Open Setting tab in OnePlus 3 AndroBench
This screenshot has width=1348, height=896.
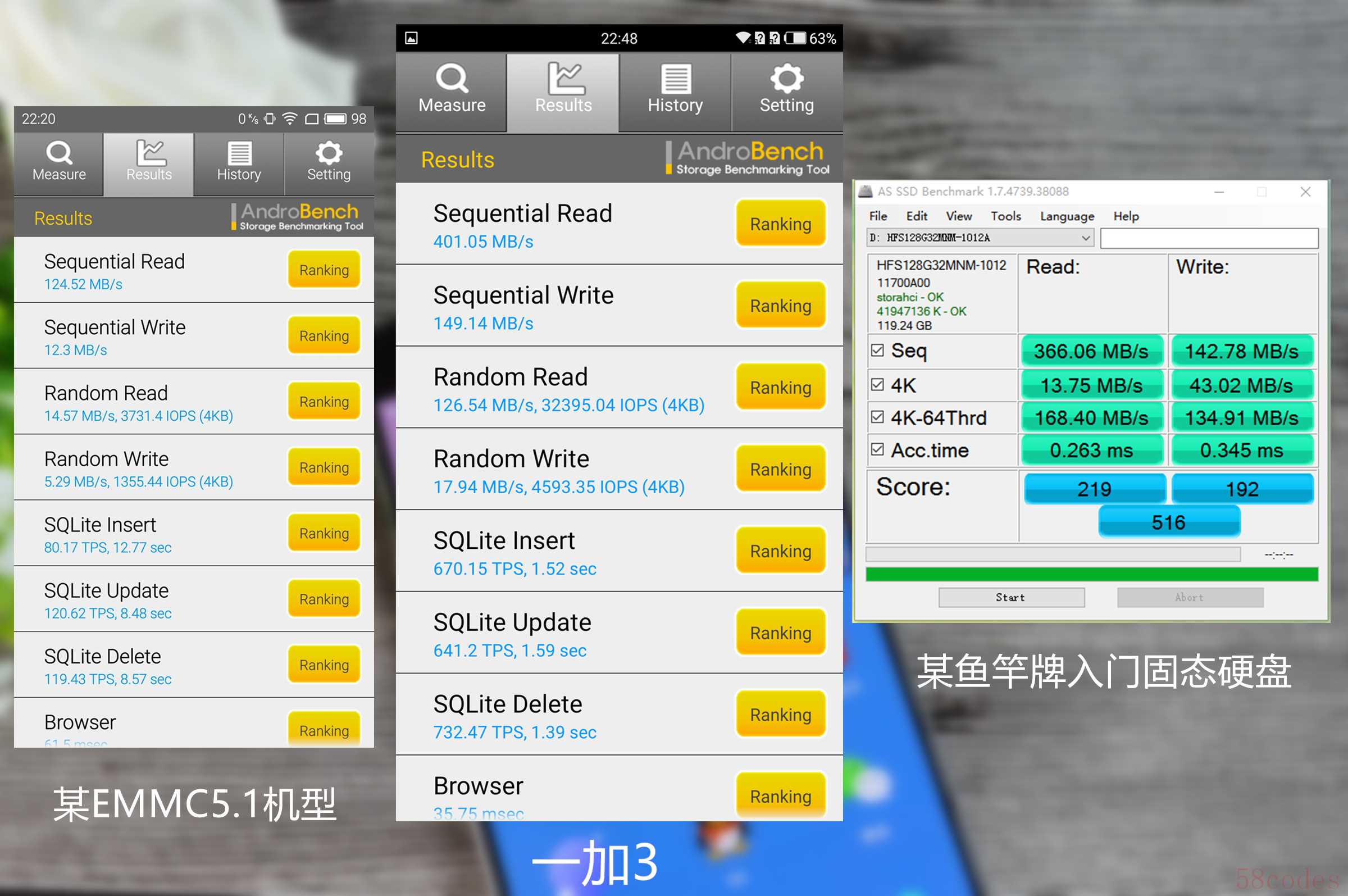(787, 92)
